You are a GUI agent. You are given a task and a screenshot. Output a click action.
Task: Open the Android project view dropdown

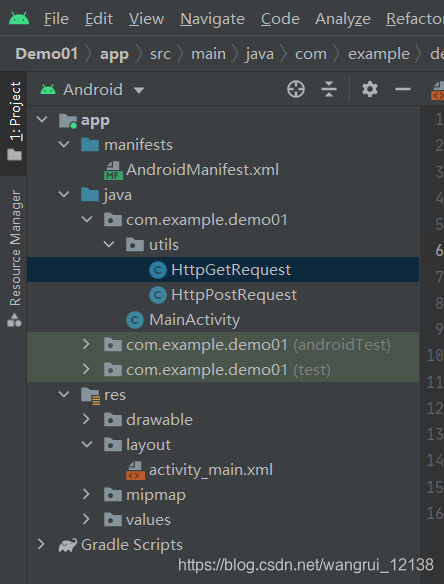(92, 90)
